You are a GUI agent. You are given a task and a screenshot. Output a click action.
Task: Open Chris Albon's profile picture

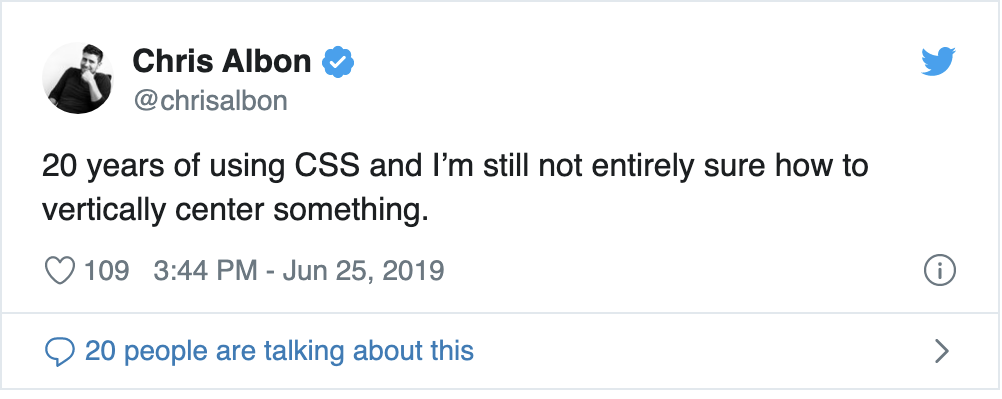tap(77, 78)
